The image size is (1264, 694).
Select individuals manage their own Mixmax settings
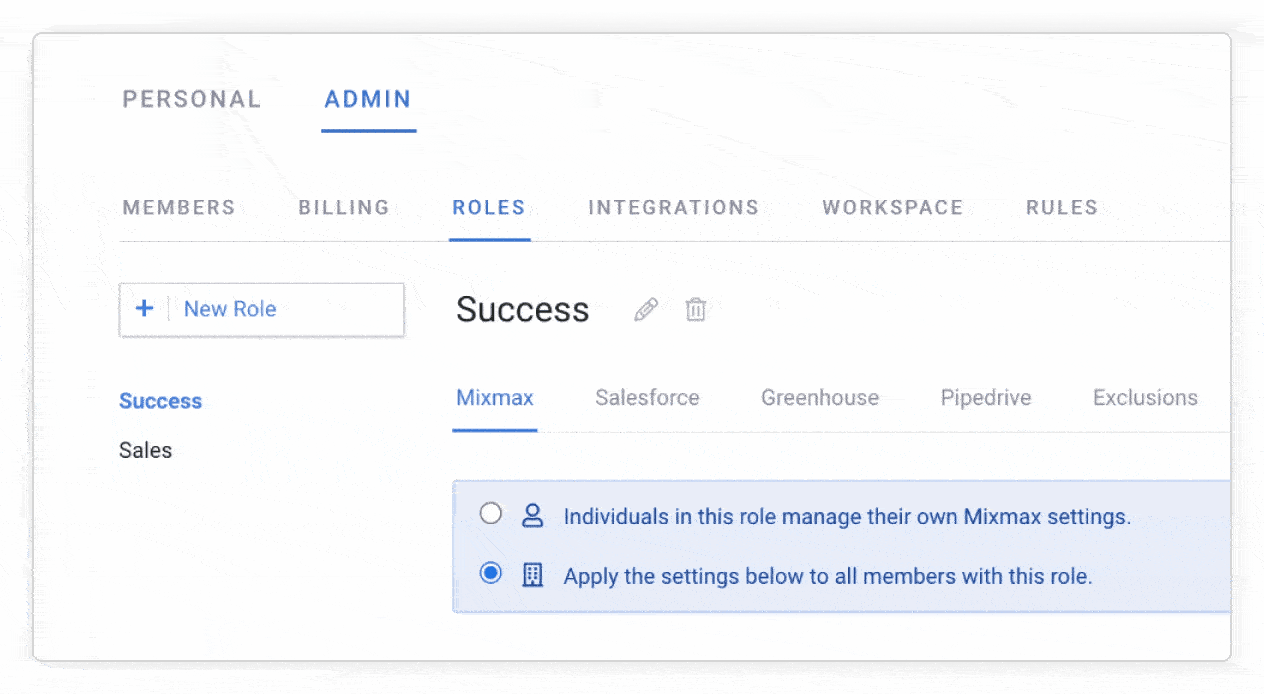click(x=491, y=513)
